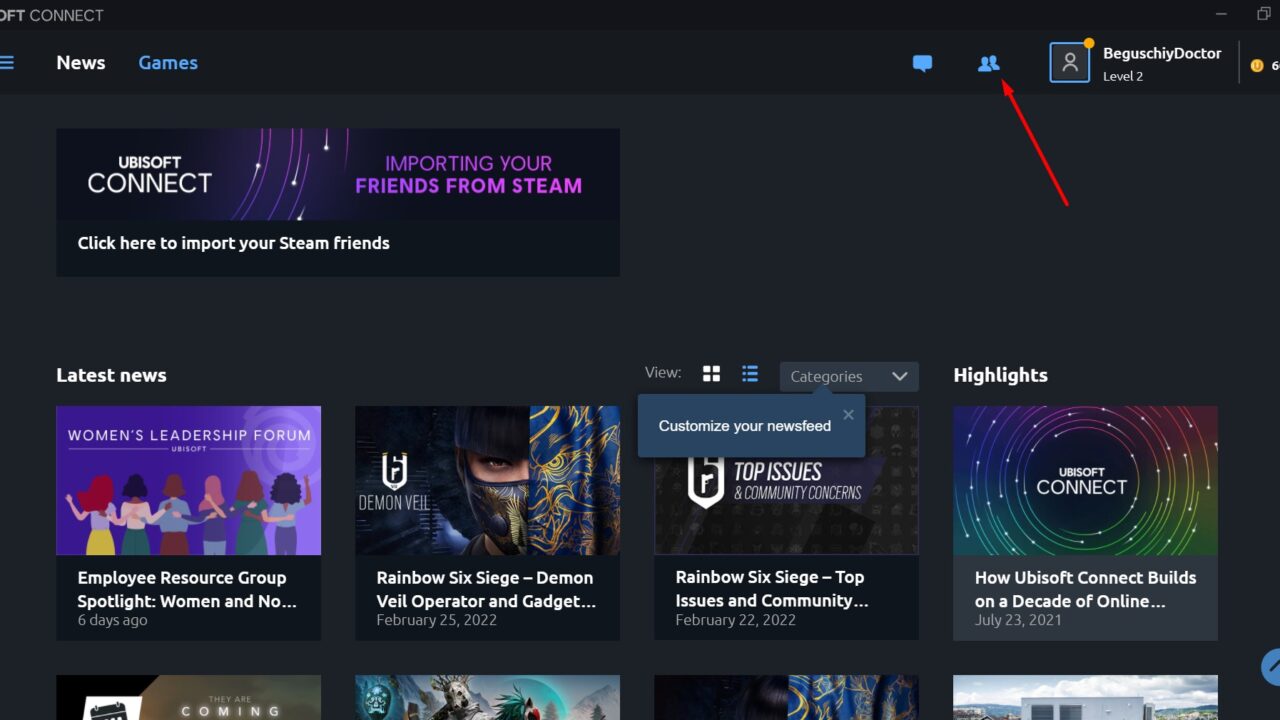Open the hamburger menu
Viewport: 1280px width, 720px height.
pyautogui.click(x=6, y=63)
